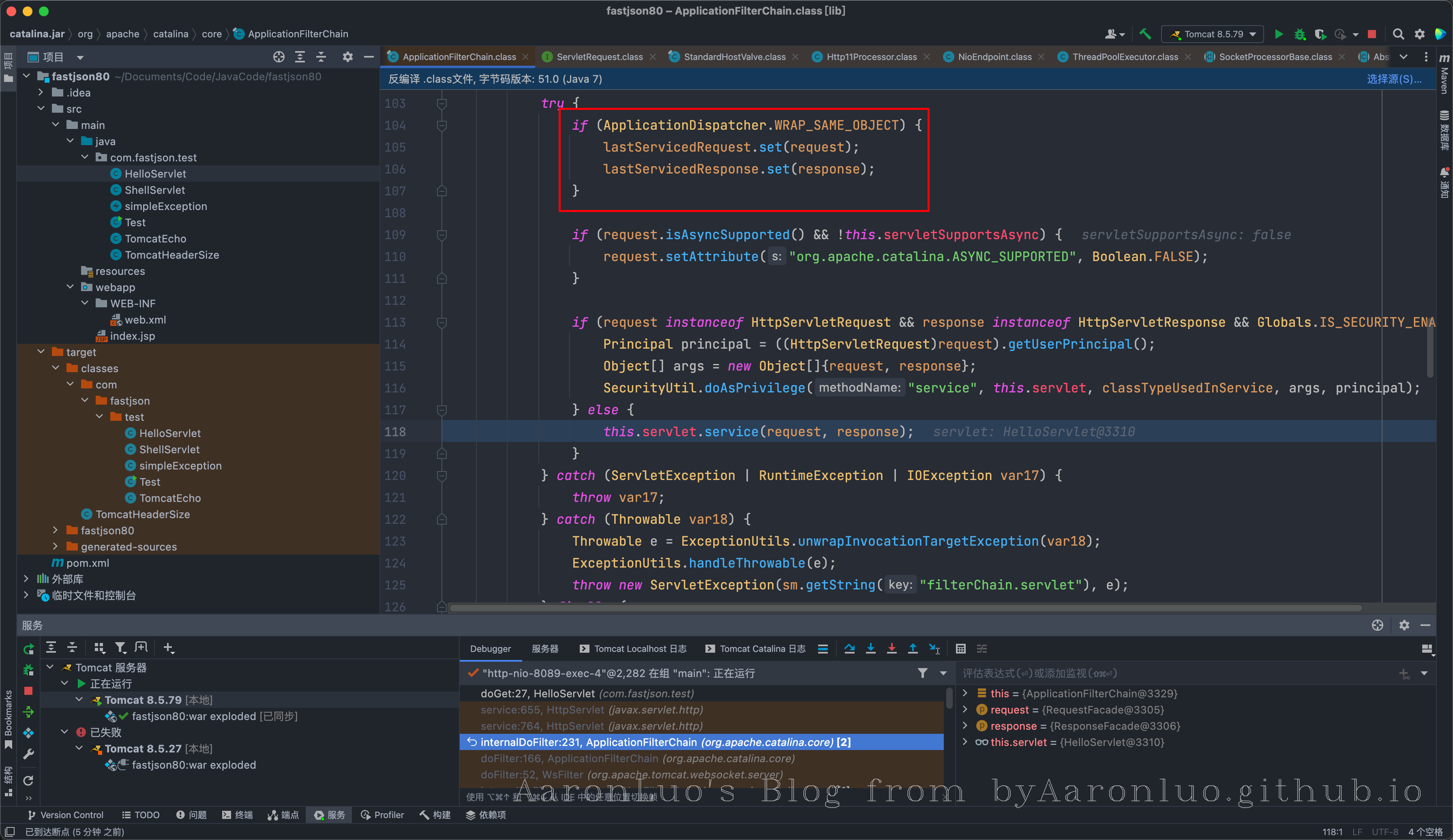Expand the 外部库 node
This screenshot has height=840, width=1453.
click(26, 578)
